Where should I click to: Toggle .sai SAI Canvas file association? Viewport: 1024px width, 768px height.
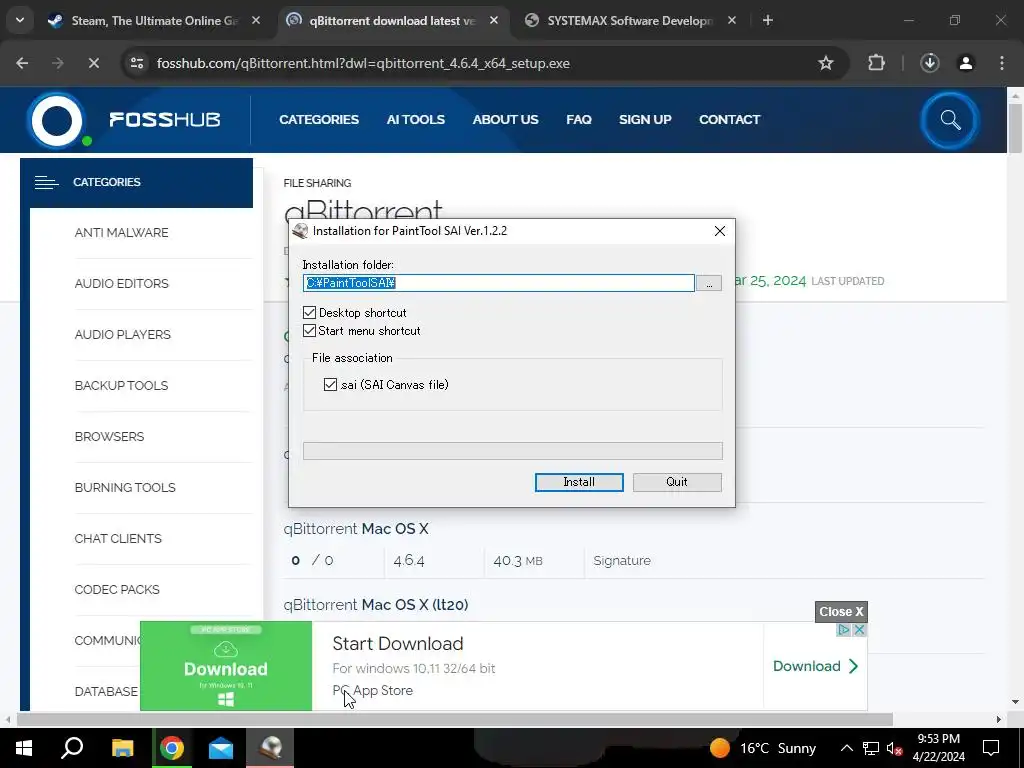click(330, 385)
